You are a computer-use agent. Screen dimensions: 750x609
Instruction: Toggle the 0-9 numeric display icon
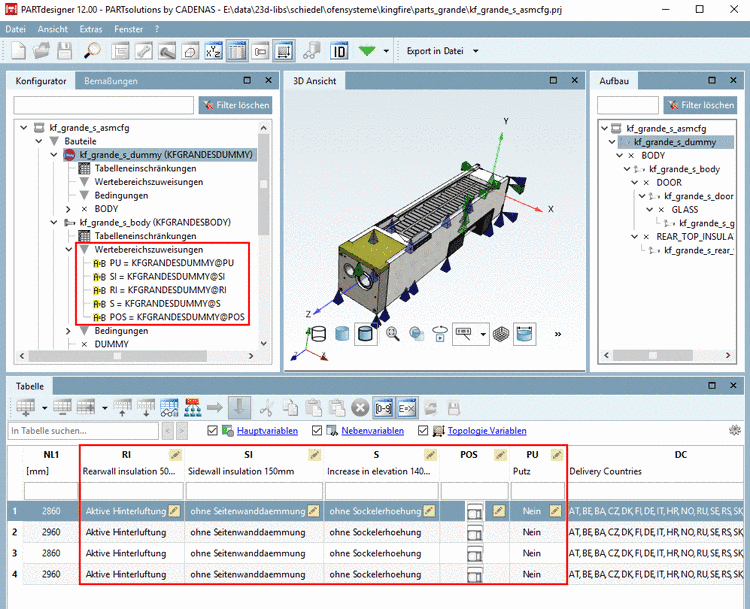tap(384, 408)
